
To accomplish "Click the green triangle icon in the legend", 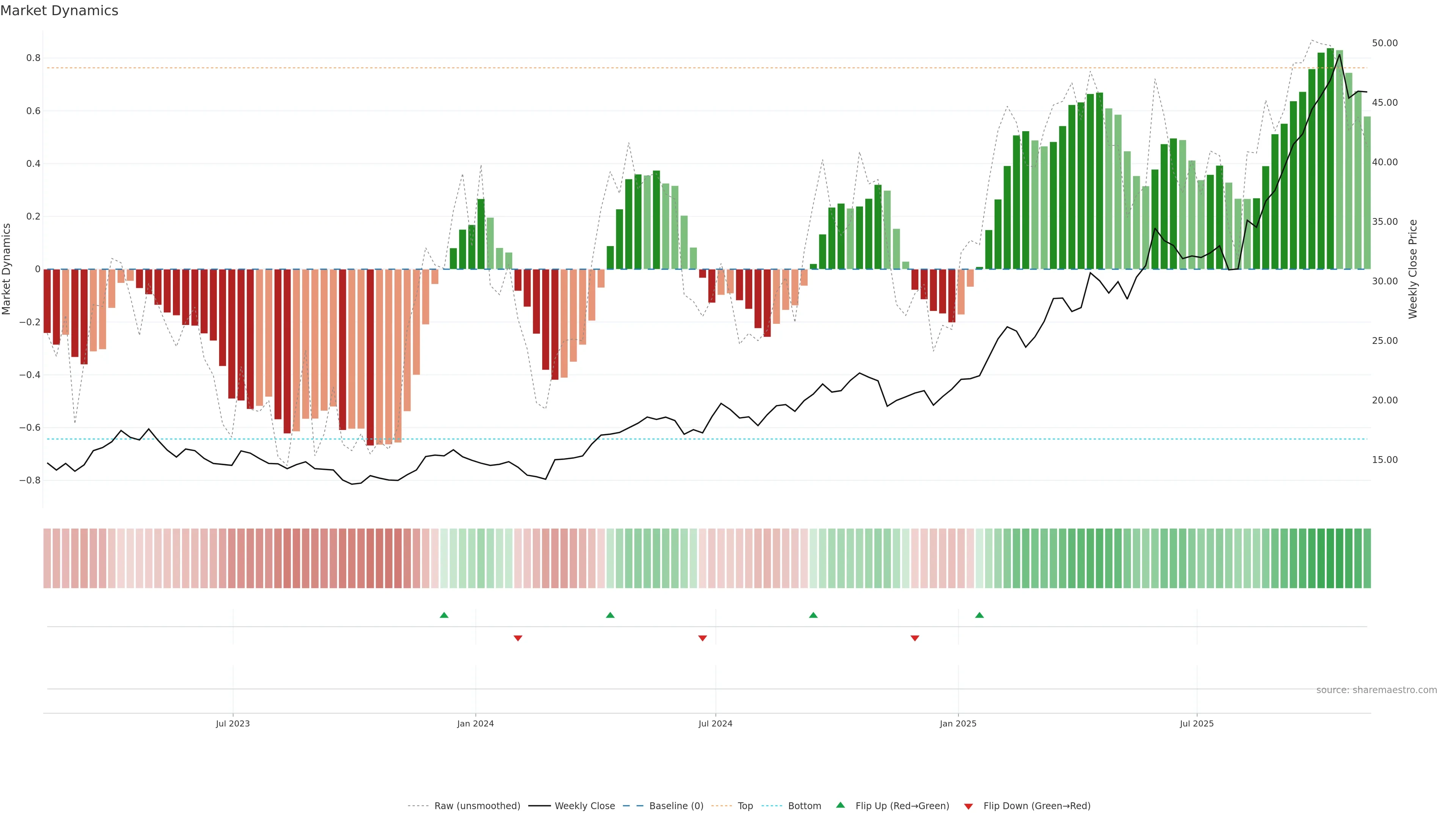I will point(840,805).
